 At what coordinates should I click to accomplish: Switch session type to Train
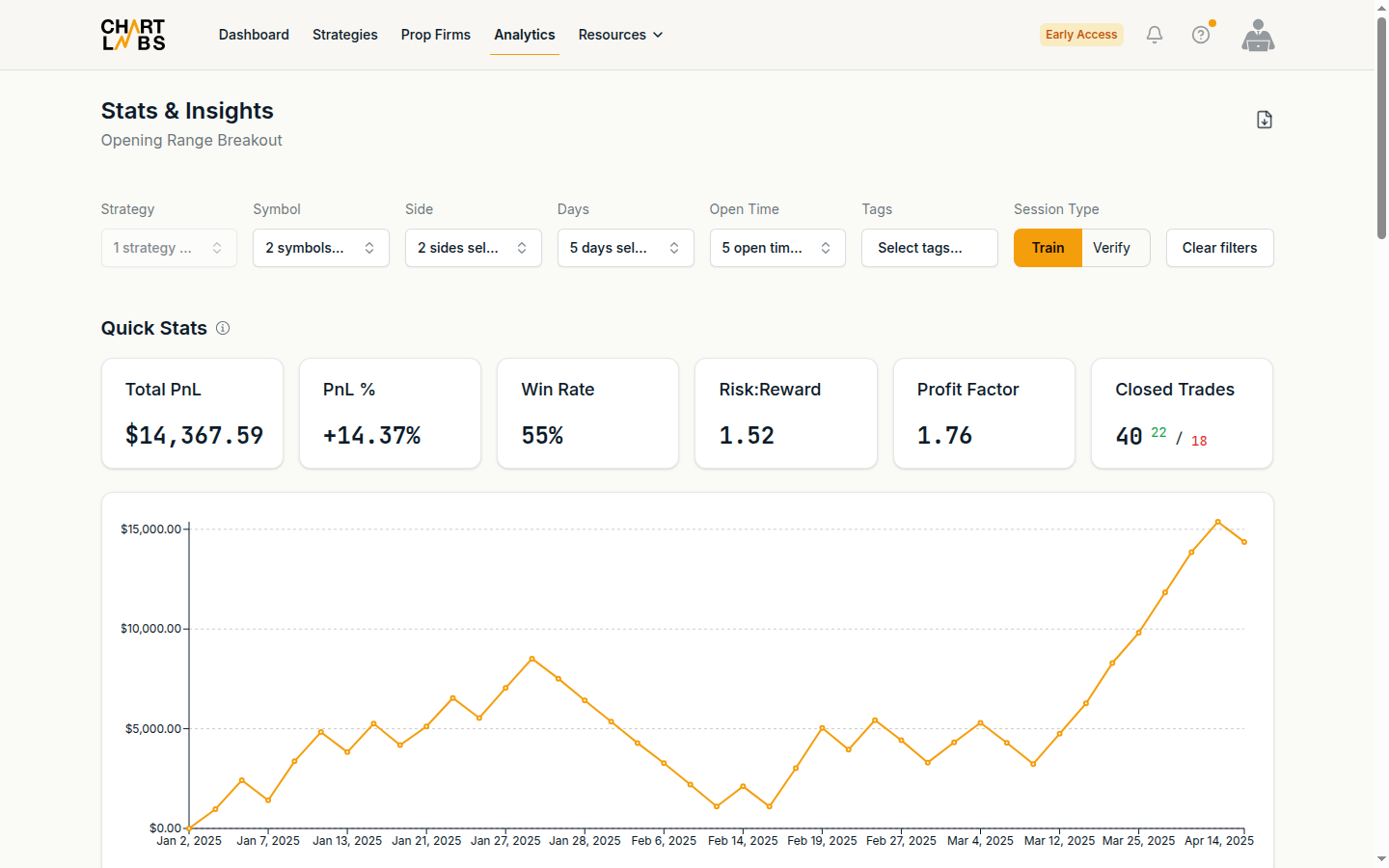click(1048, 248)
